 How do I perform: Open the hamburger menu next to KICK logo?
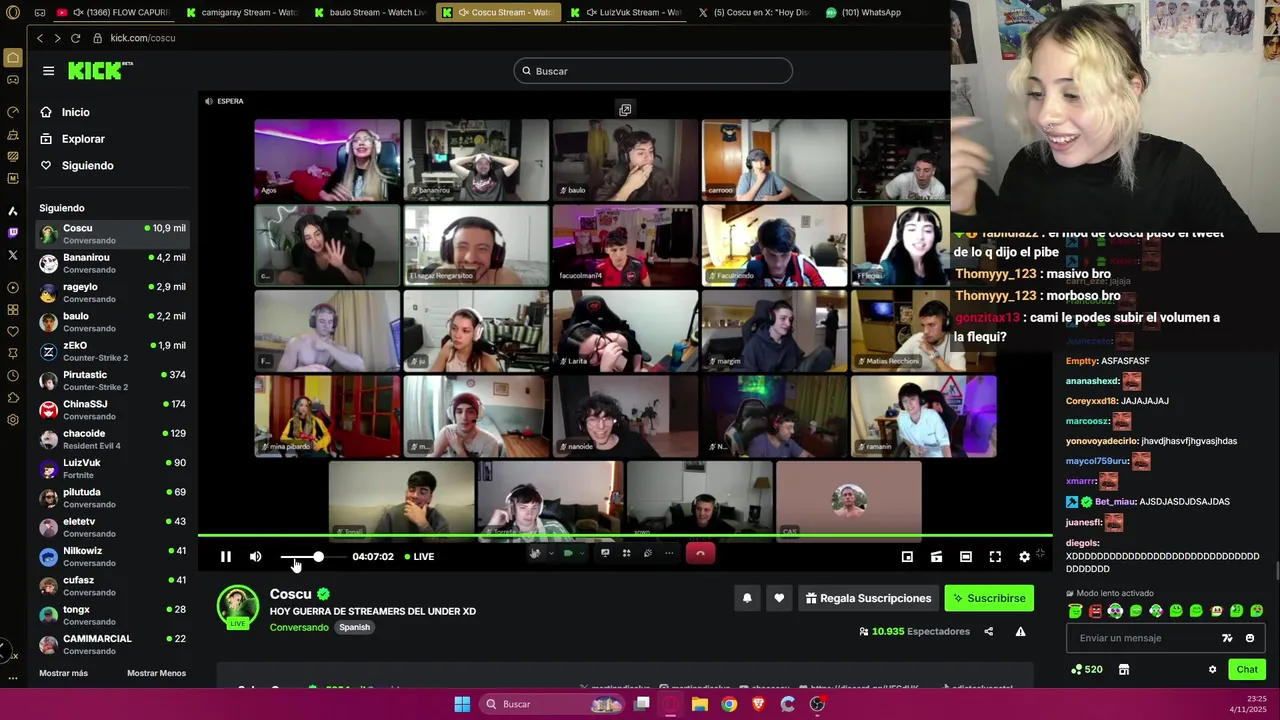click(48, 71)
